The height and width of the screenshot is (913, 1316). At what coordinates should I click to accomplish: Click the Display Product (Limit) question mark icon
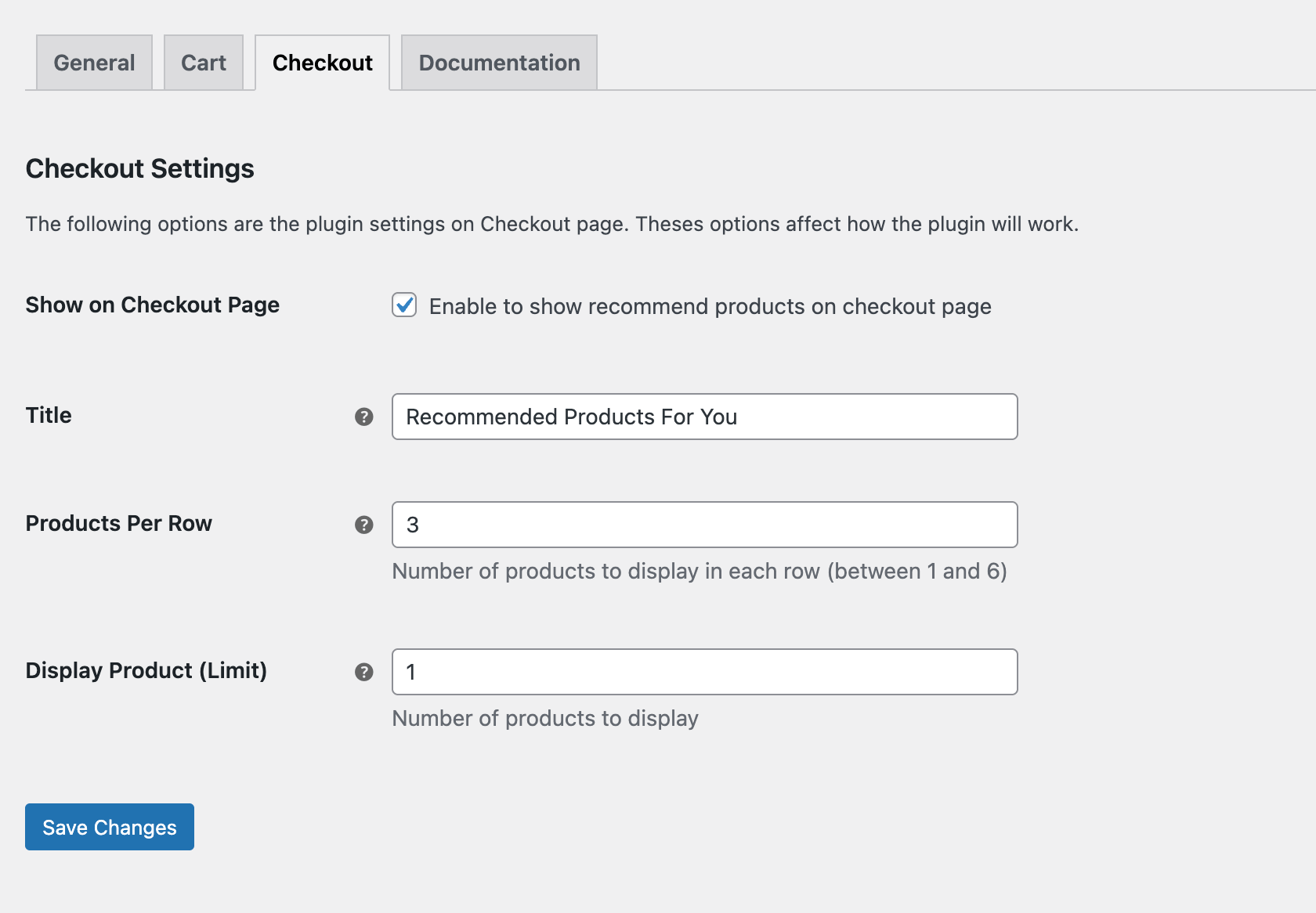pos(363,672)
